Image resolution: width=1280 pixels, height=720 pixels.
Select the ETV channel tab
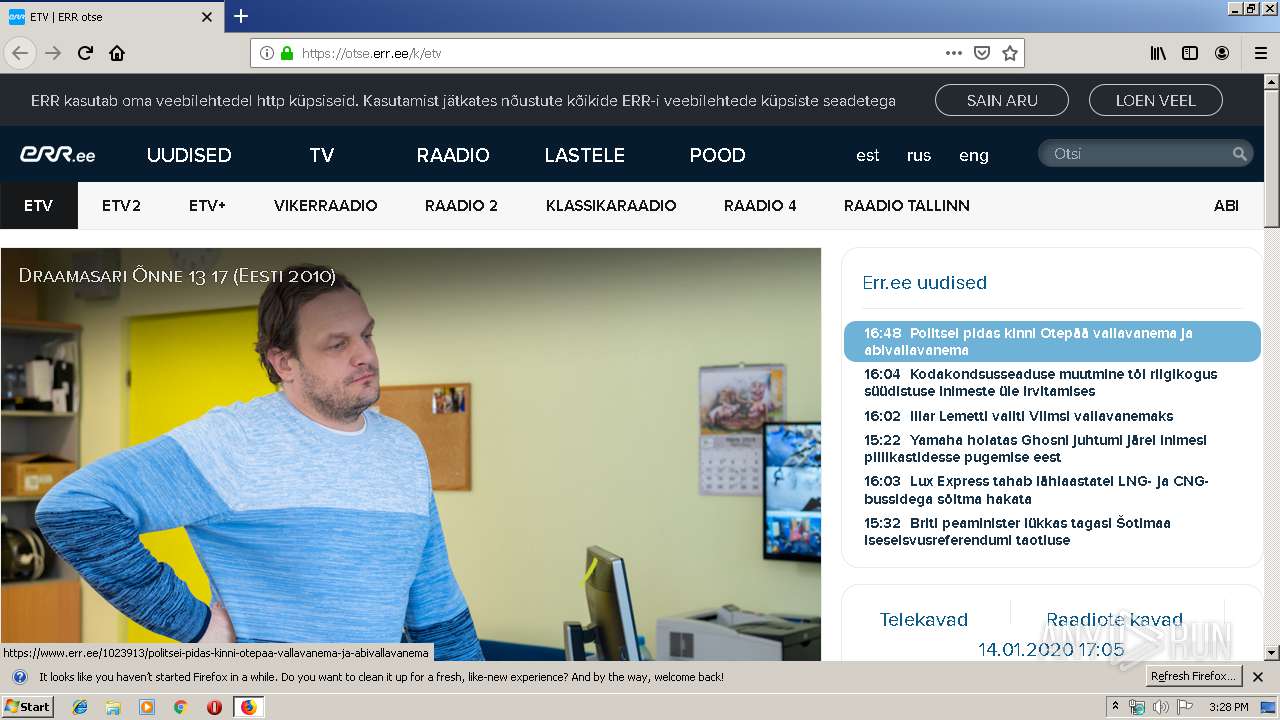[39, 206]
